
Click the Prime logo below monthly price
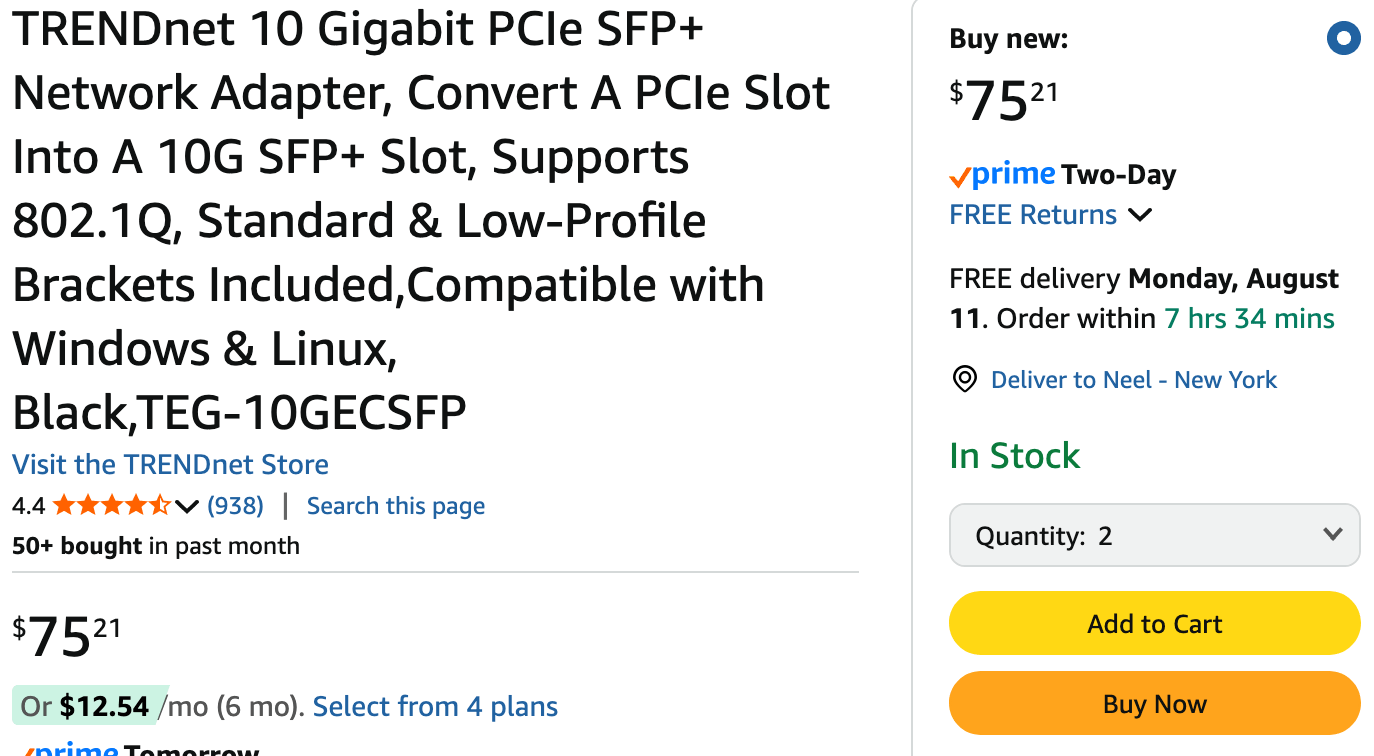tap(66, 749)
